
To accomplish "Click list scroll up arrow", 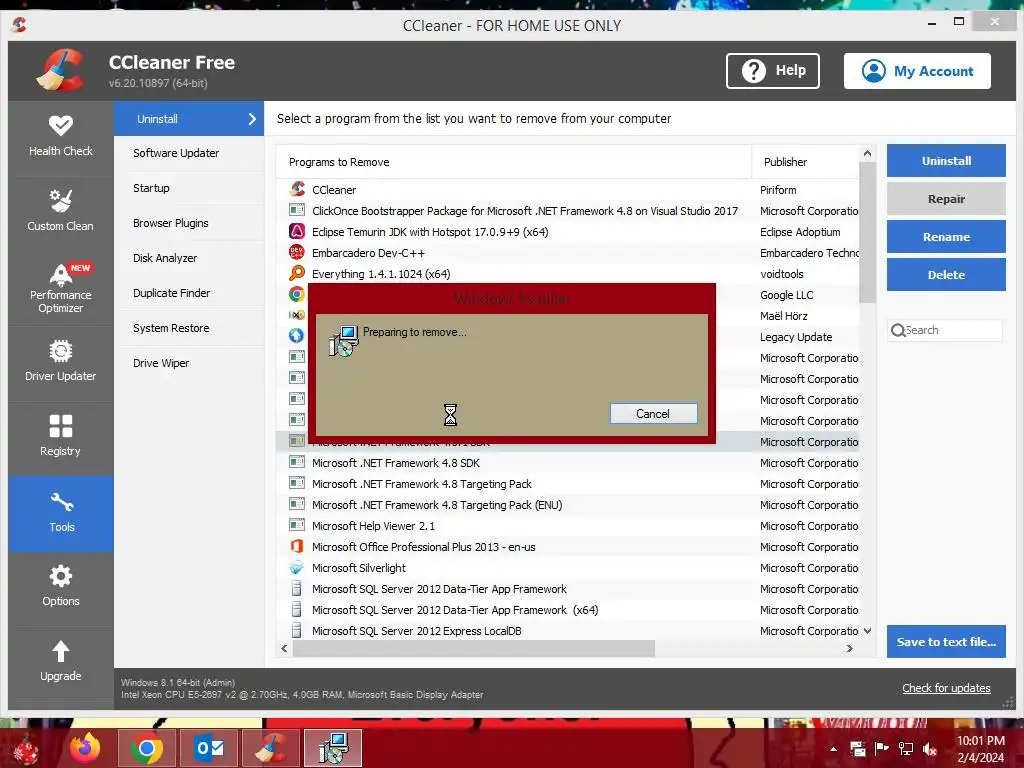I will (867, 153).
